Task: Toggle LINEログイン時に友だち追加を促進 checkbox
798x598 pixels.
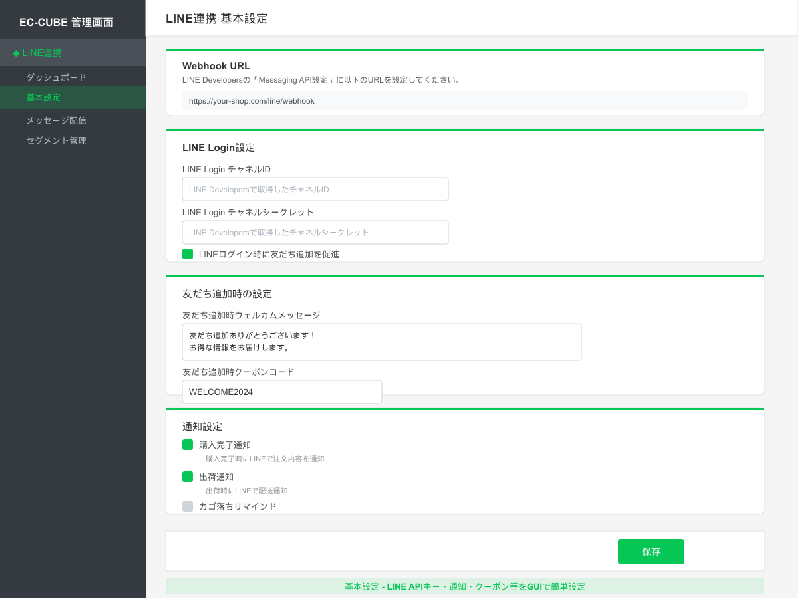Action: pyautogui.click(x=187, y=254)
